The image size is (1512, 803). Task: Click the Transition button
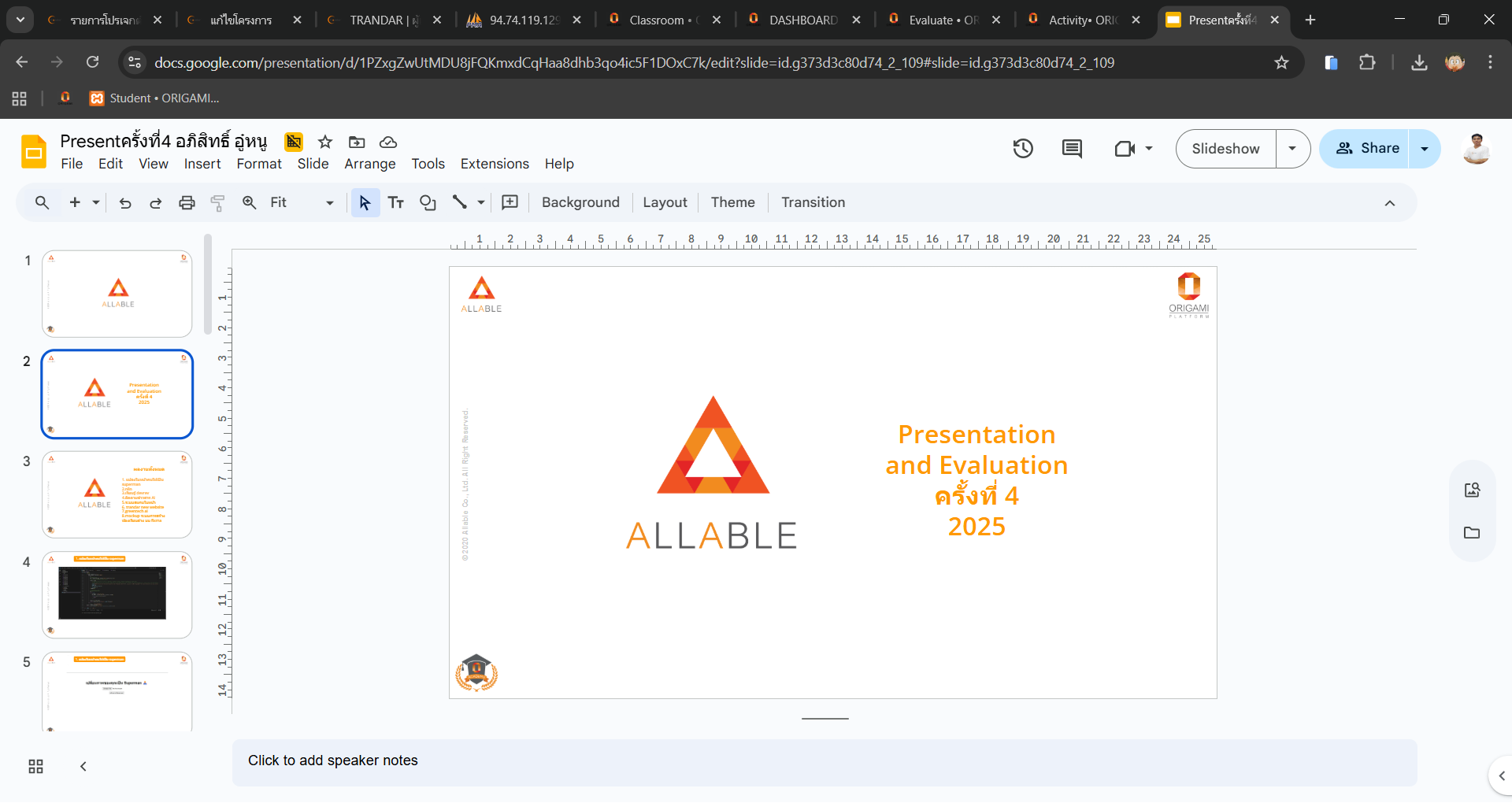[x=813, y=202]
